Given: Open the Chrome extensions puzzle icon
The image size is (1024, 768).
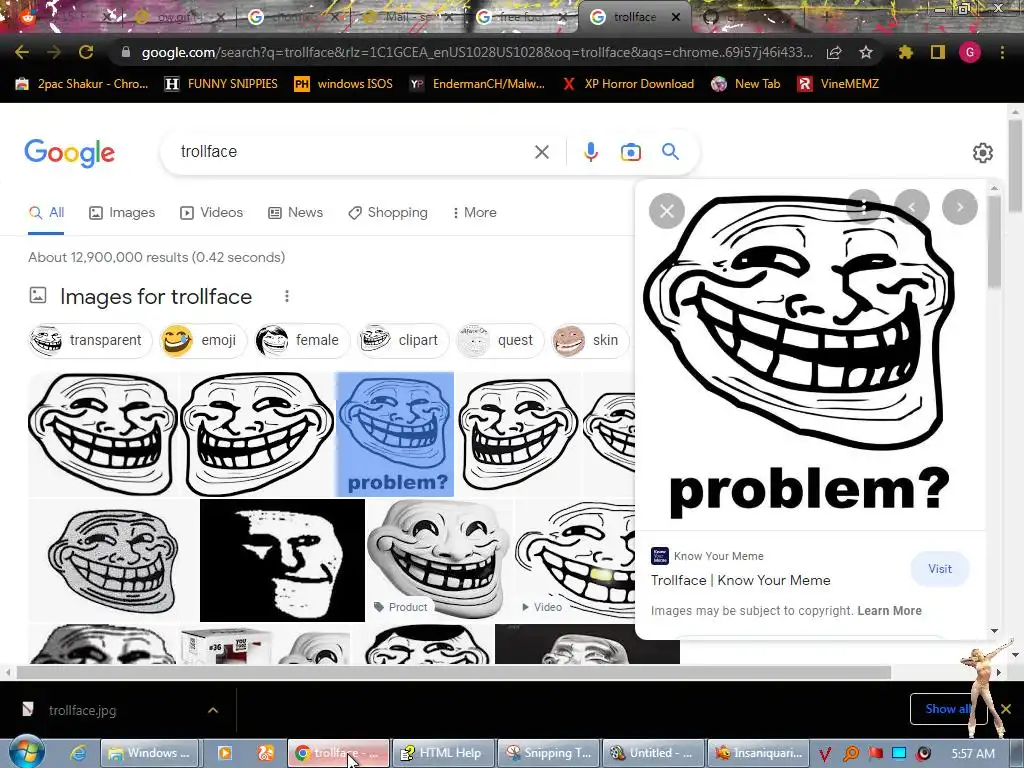Looking at the screenshot, I should click(x=906, y=52).
